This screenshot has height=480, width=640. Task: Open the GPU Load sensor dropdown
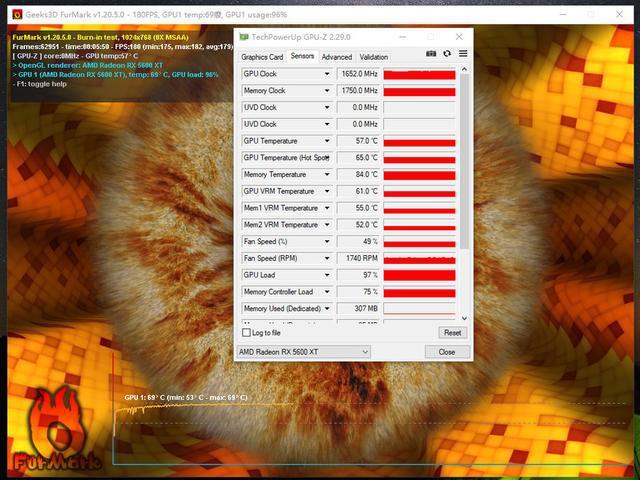pos(327,275)
